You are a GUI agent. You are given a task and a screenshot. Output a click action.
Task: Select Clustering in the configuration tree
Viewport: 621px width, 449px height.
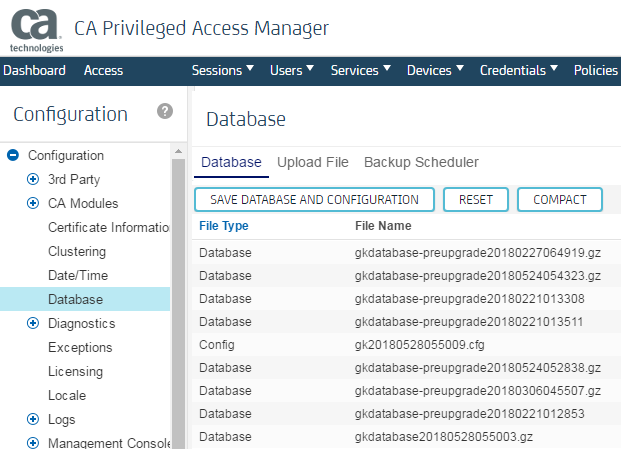pos(77,251)
